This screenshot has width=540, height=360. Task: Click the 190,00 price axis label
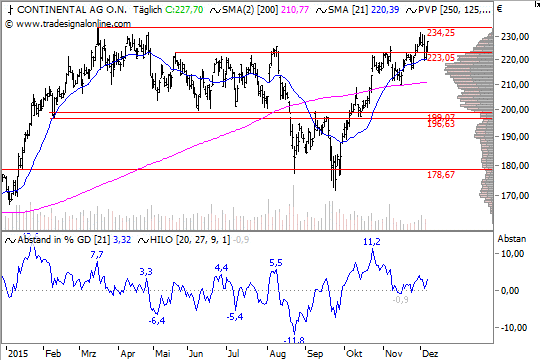tap(515, 137)
